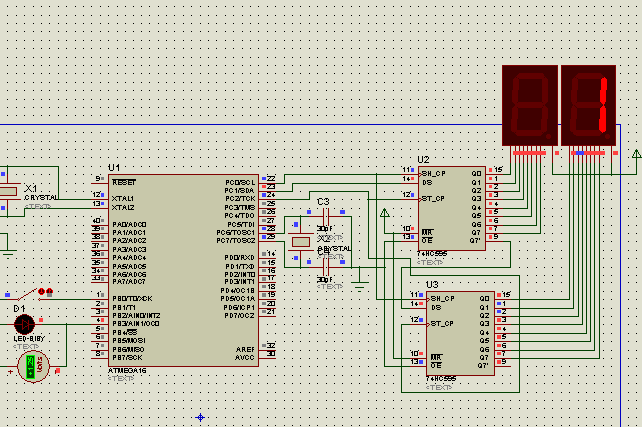The width and height of the screenshot is (642, 427).
Task: Click the left seven-segment display
Action: point(528,105)
